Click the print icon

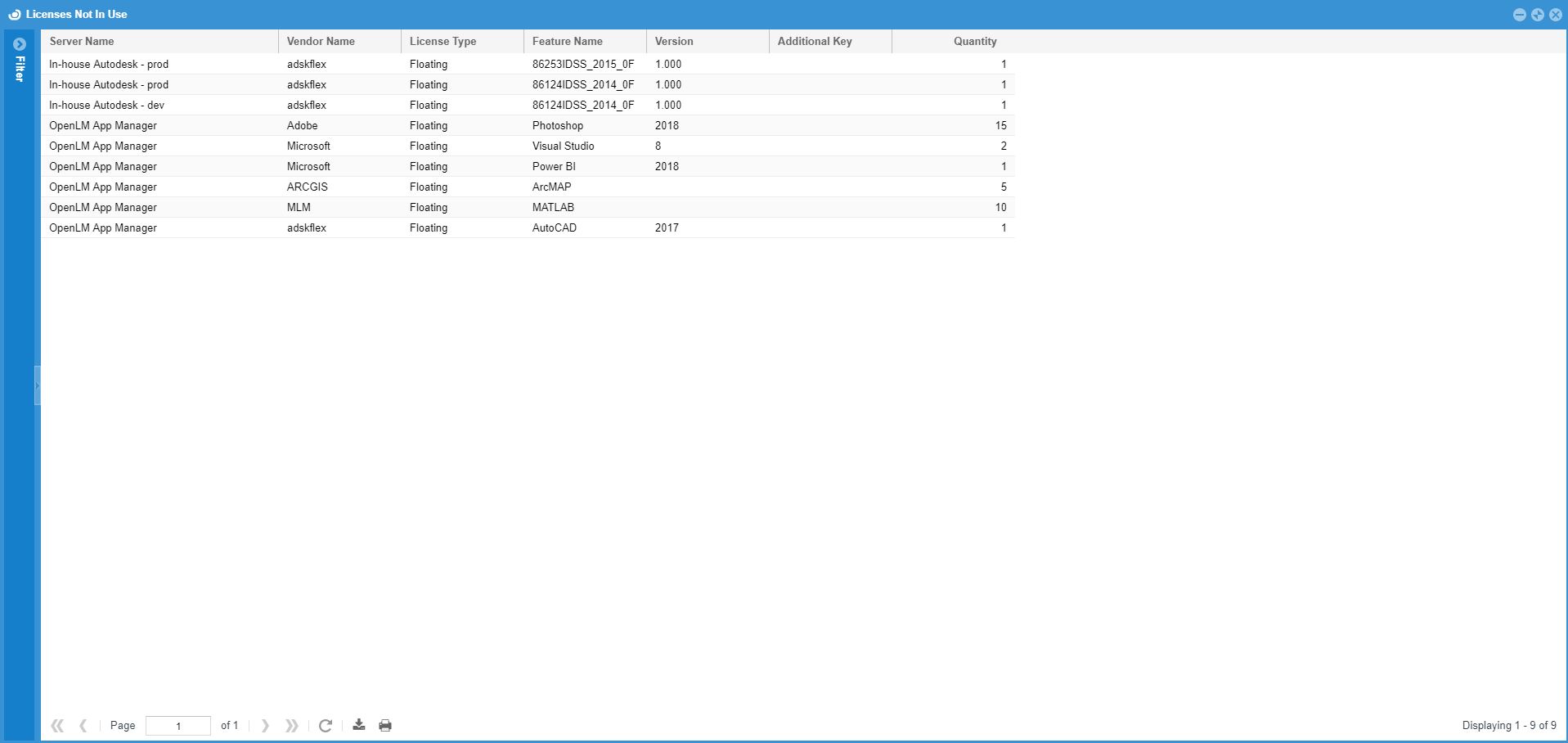tap(385, 726)
